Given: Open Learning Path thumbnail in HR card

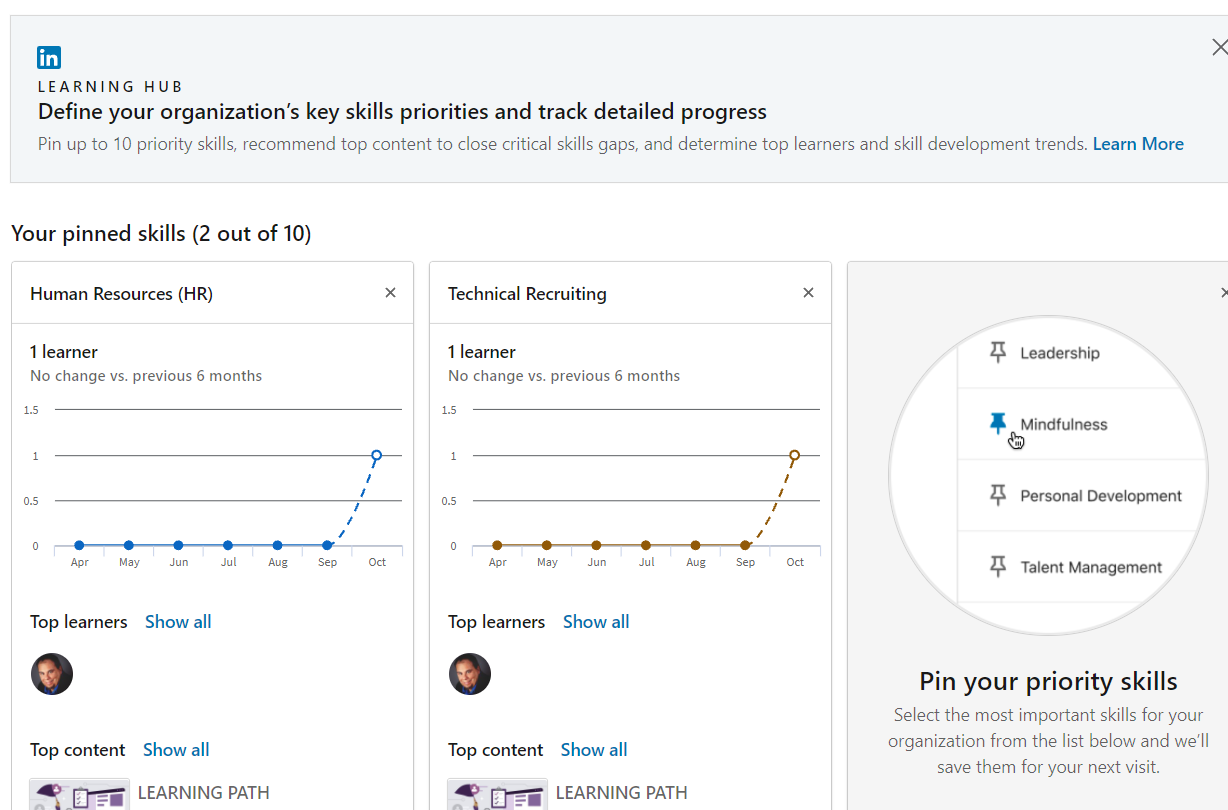Looking at the screenshot, I should (80, 795).
